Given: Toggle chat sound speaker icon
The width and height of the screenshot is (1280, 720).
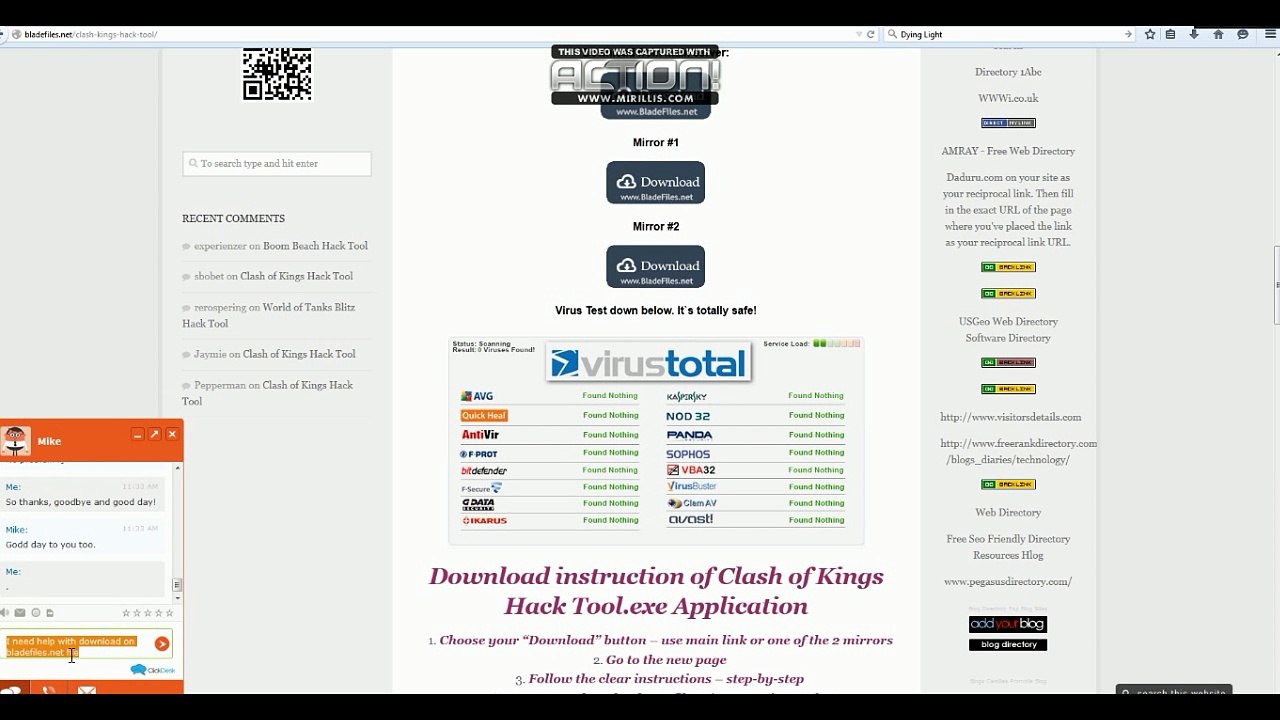Looking at the screenshot, I should coord(5,613).
